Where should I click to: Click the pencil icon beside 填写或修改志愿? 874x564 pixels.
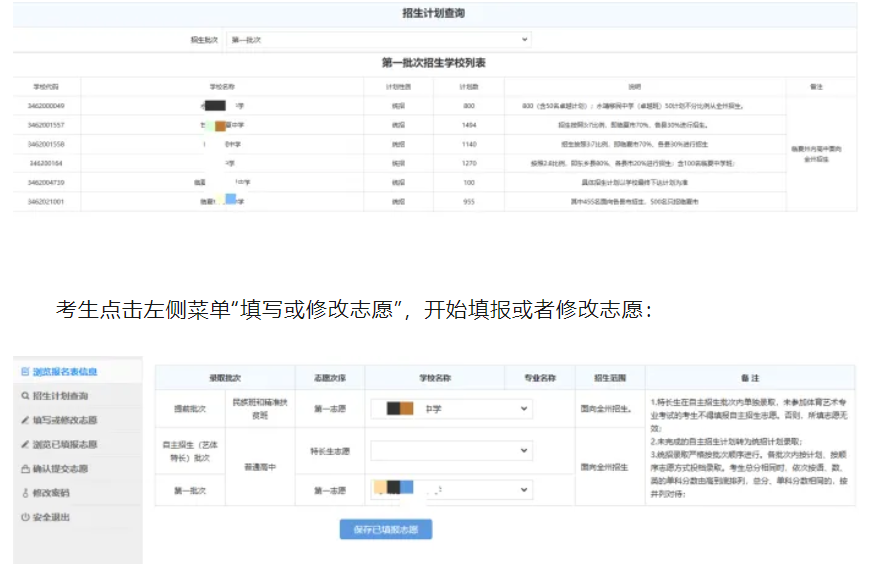click(25, 420)
